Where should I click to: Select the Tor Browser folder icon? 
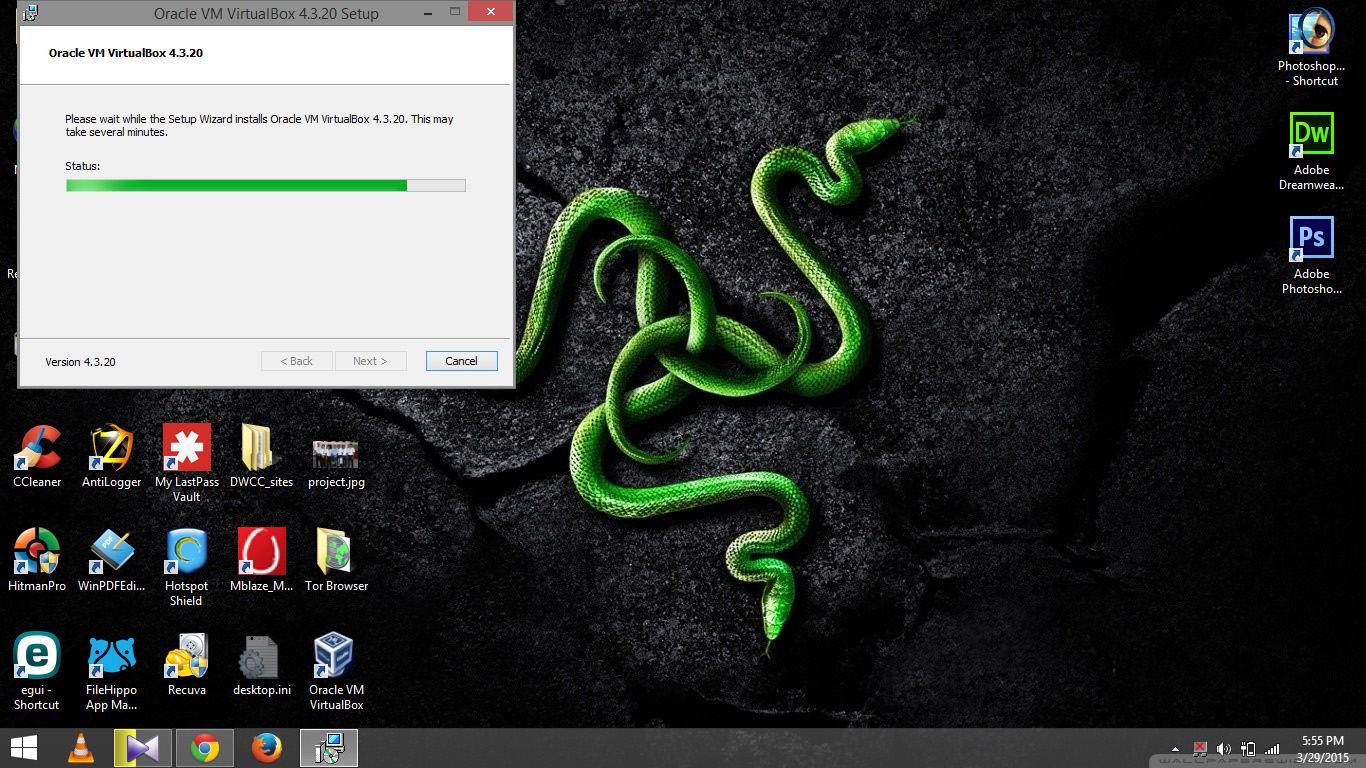click(336, 560)
